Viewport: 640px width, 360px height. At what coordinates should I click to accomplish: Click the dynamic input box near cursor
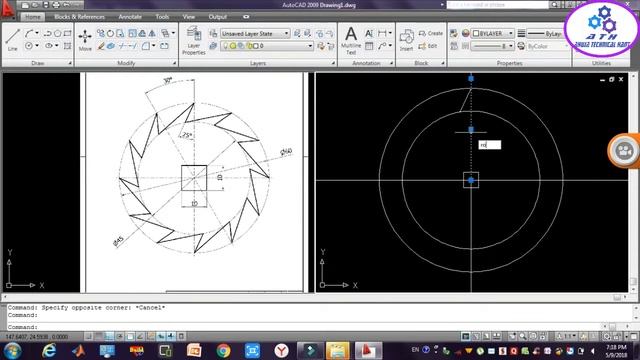click(x=490, y=145)
